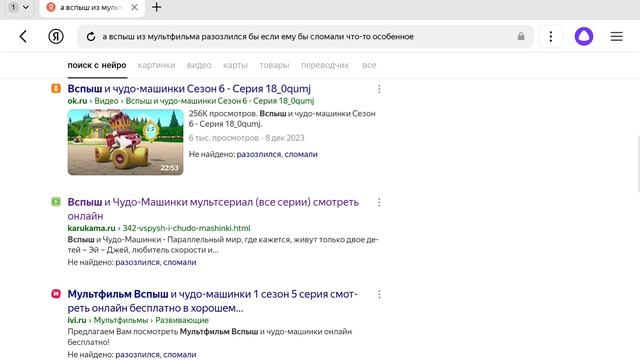Viewport: 640px width, 360px height.
Task: Click the padlock icon in the address bar
Action: tap(521, 36)
